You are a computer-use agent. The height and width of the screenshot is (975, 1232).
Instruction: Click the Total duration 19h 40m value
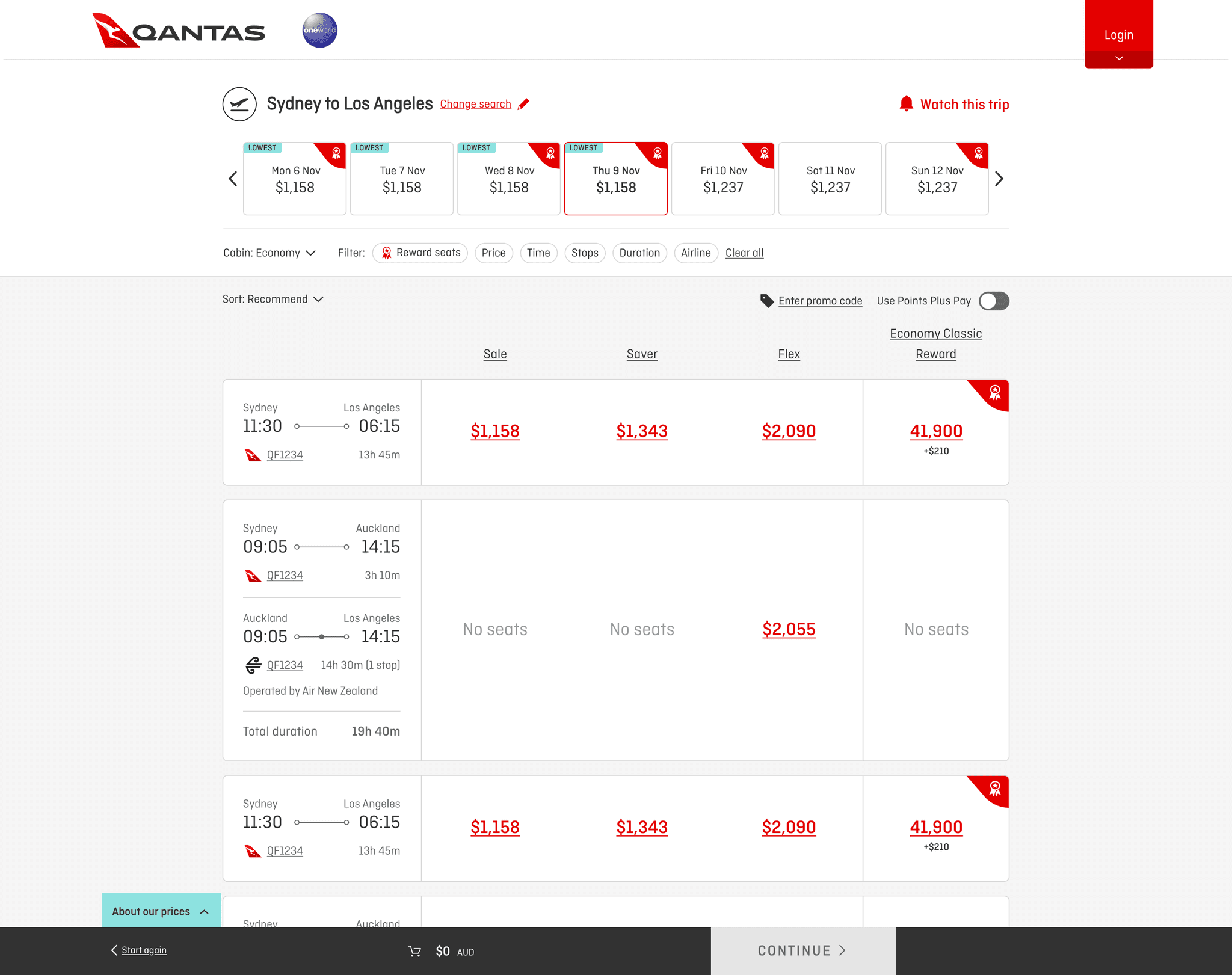tap(376, 731)
